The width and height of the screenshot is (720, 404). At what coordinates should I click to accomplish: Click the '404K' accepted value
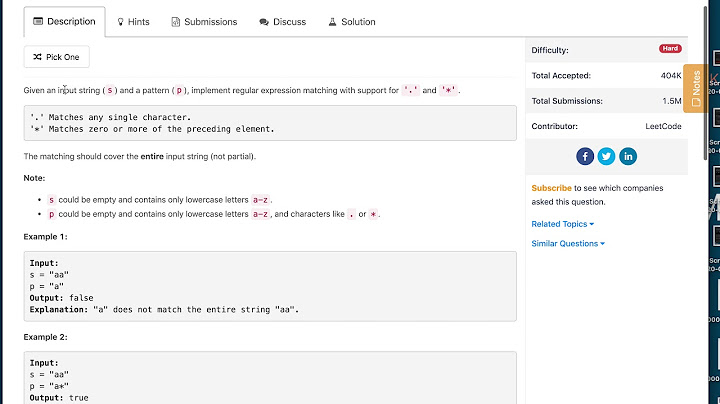pyautogui.click(x=671, y=76)
